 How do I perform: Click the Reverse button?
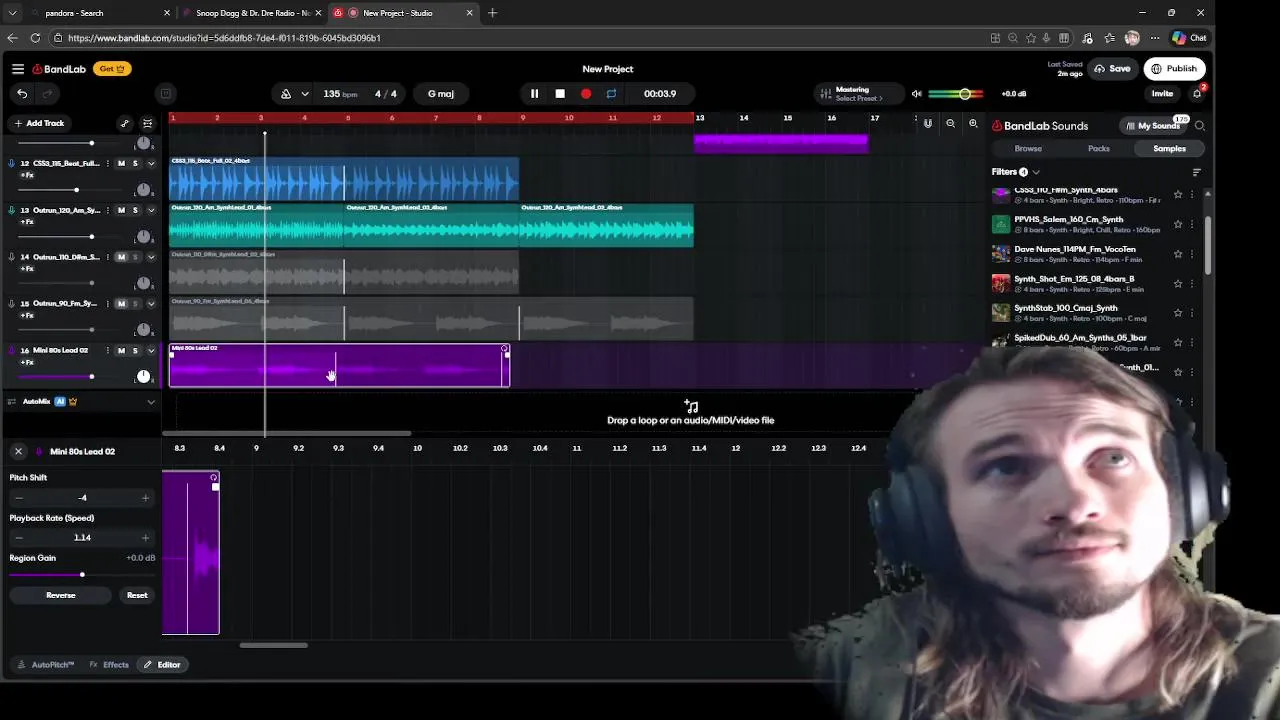click(61, 595)
